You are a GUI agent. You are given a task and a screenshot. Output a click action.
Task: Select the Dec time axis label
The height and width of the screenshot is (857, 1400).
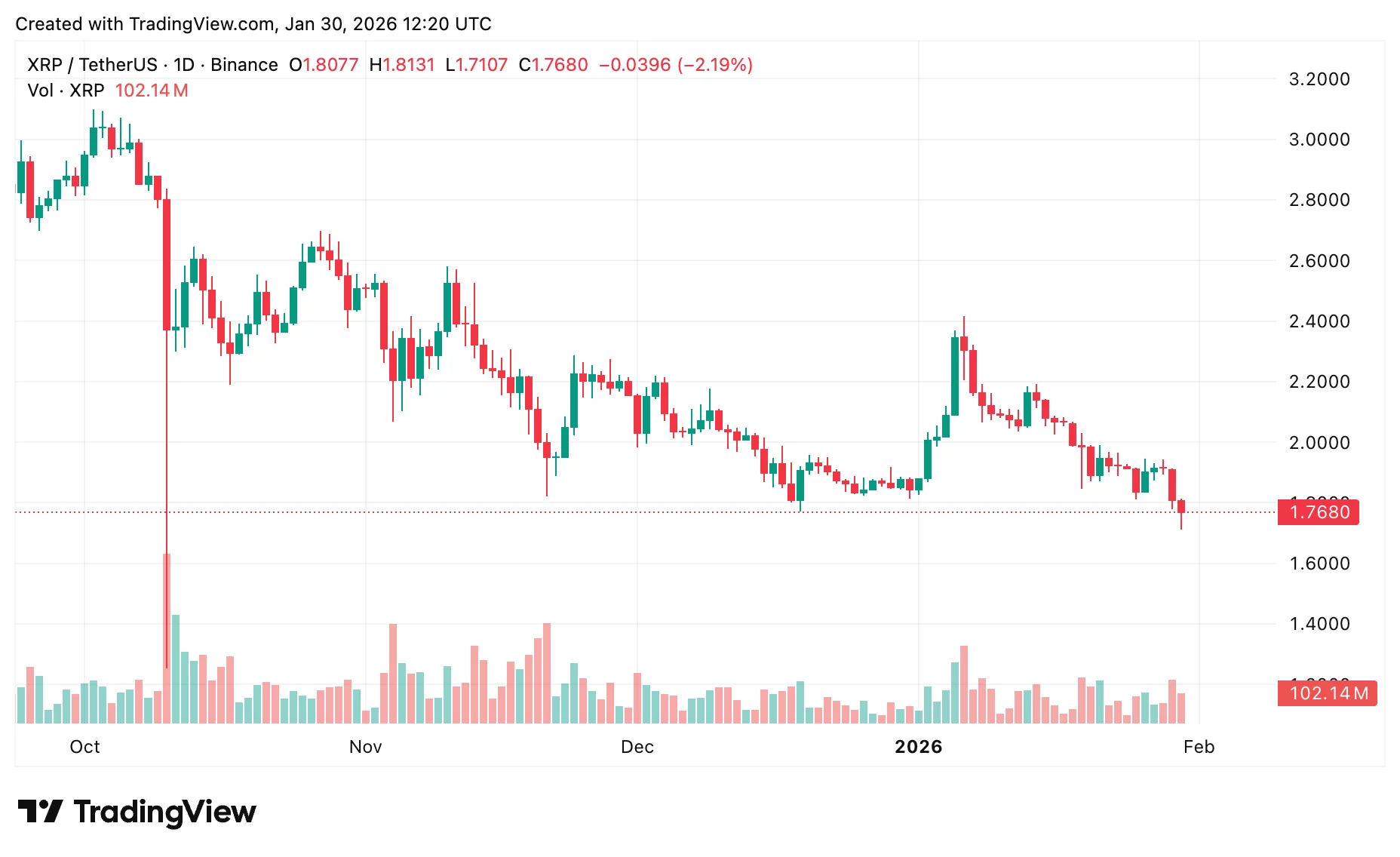[637, 747]
